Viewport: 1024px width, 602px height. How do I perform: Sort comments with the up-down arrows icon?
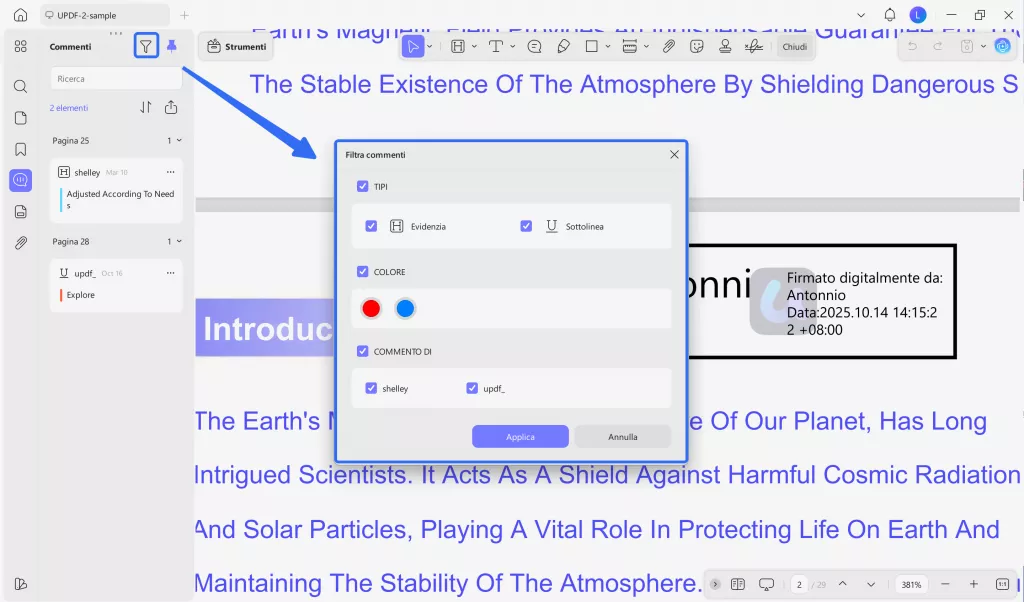146,107
